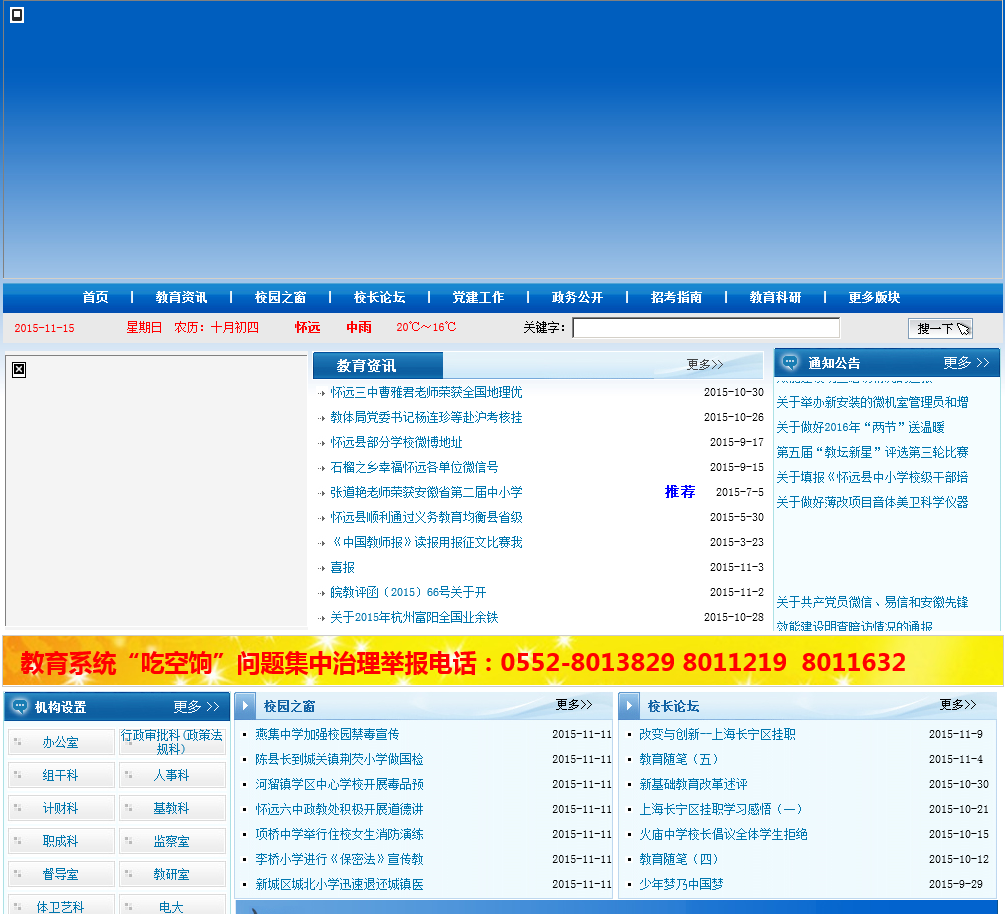Open the 《中国教师报》读报用报征文比赛我 article
Screen dimensions: 1005x914
point(426,542)
